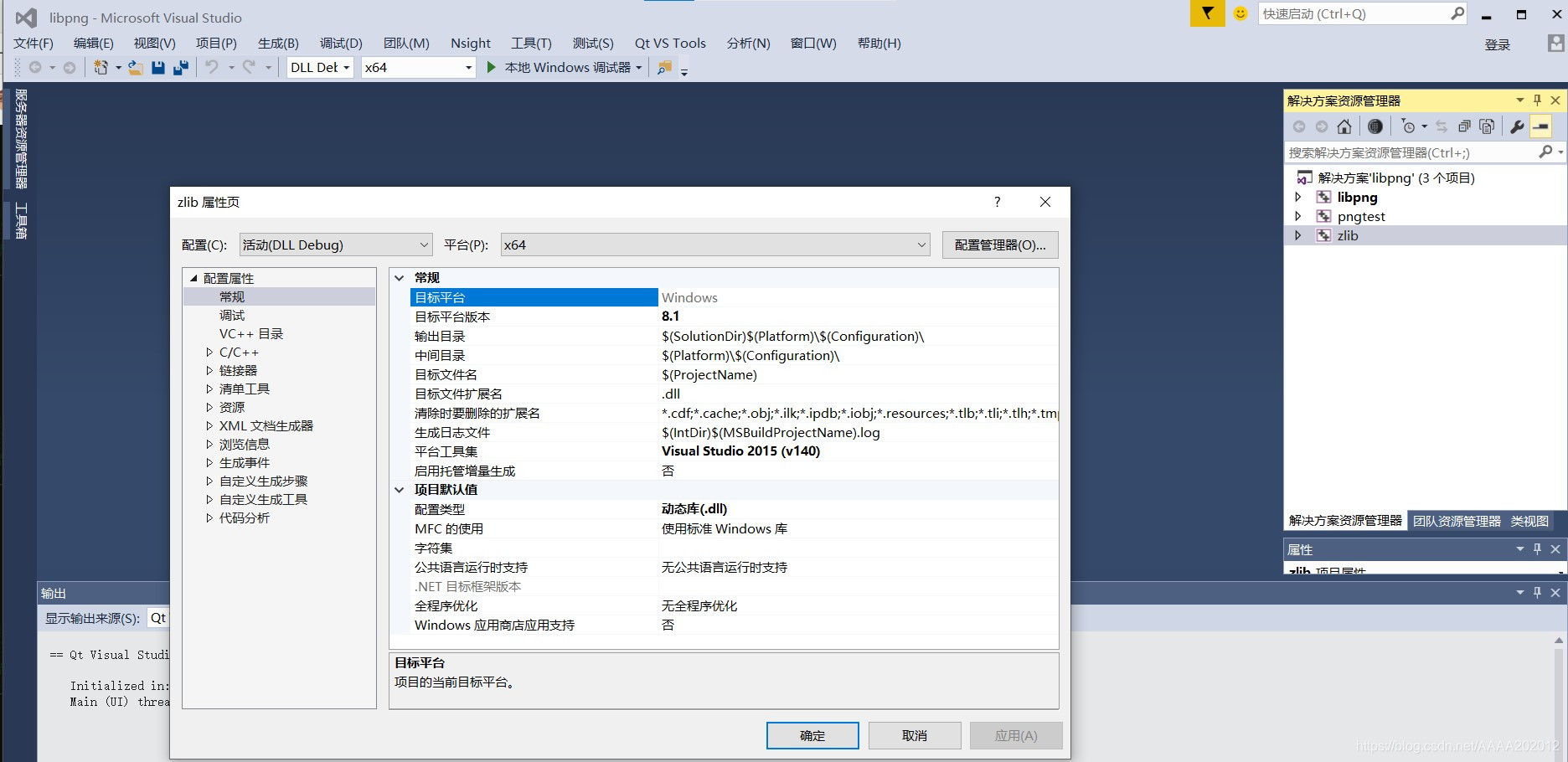This screenshot has height=762, width=1568.
Task: Toggle preview selected items button in Solution Explorer
Action: pos(1541,126)
